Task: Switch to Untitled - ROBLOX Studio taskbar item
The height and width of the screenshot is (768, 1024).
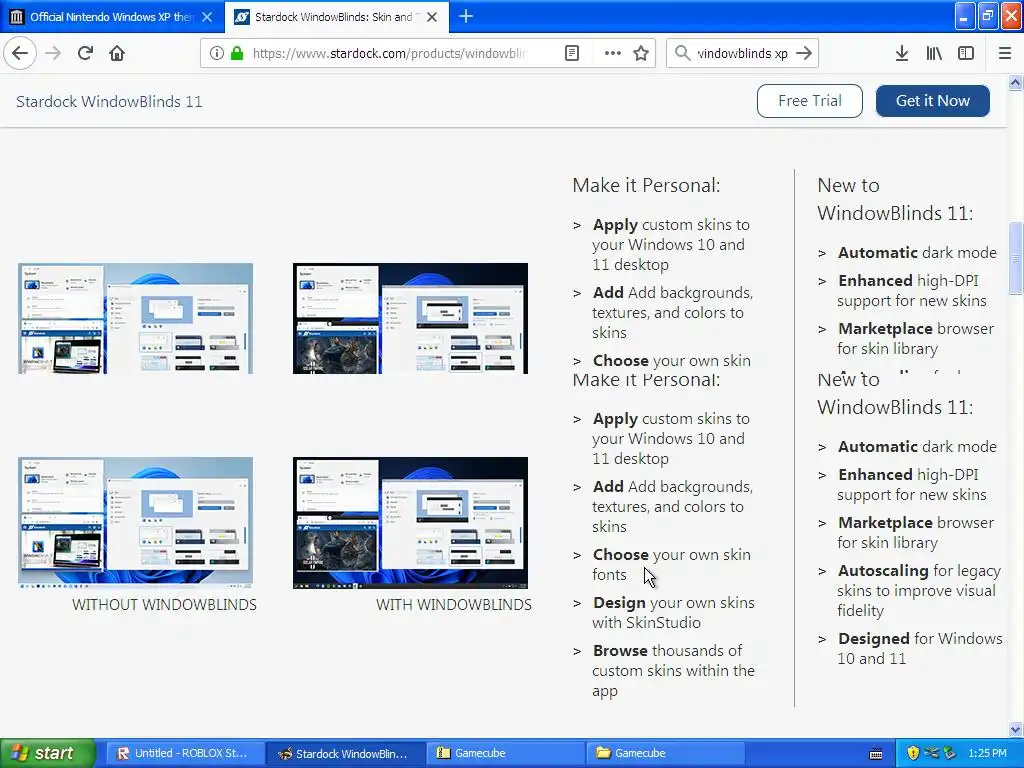Action: tap(184, 753)
